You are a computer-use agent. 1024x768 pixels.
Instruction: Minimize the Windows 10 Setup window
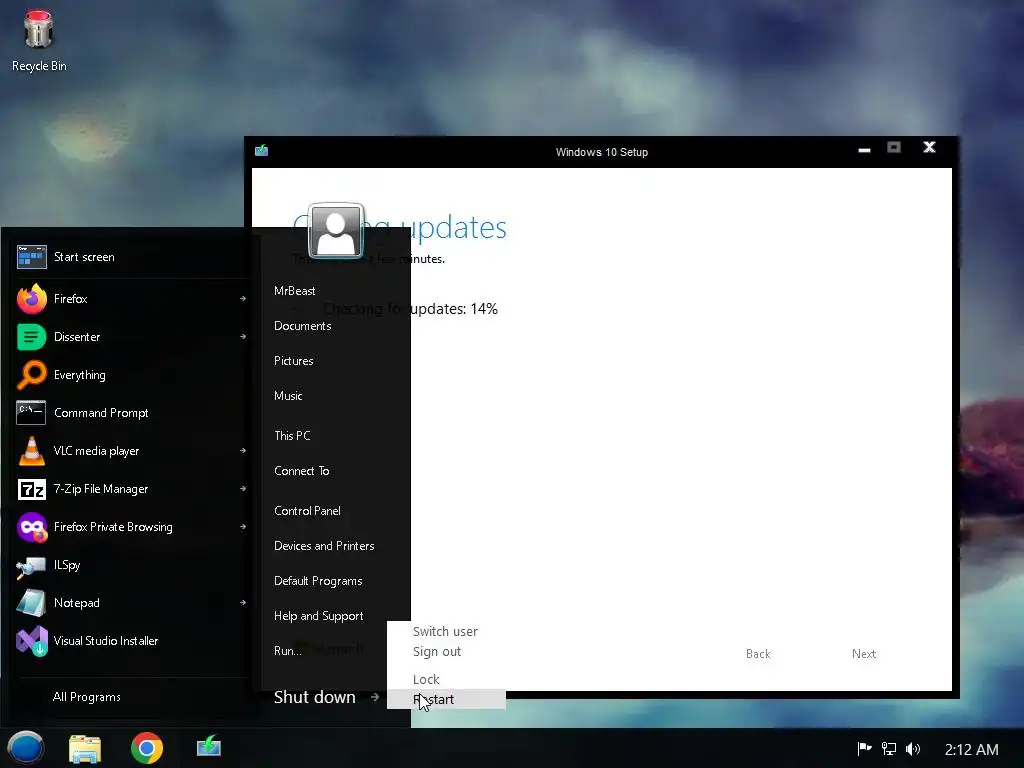(865, 149)
